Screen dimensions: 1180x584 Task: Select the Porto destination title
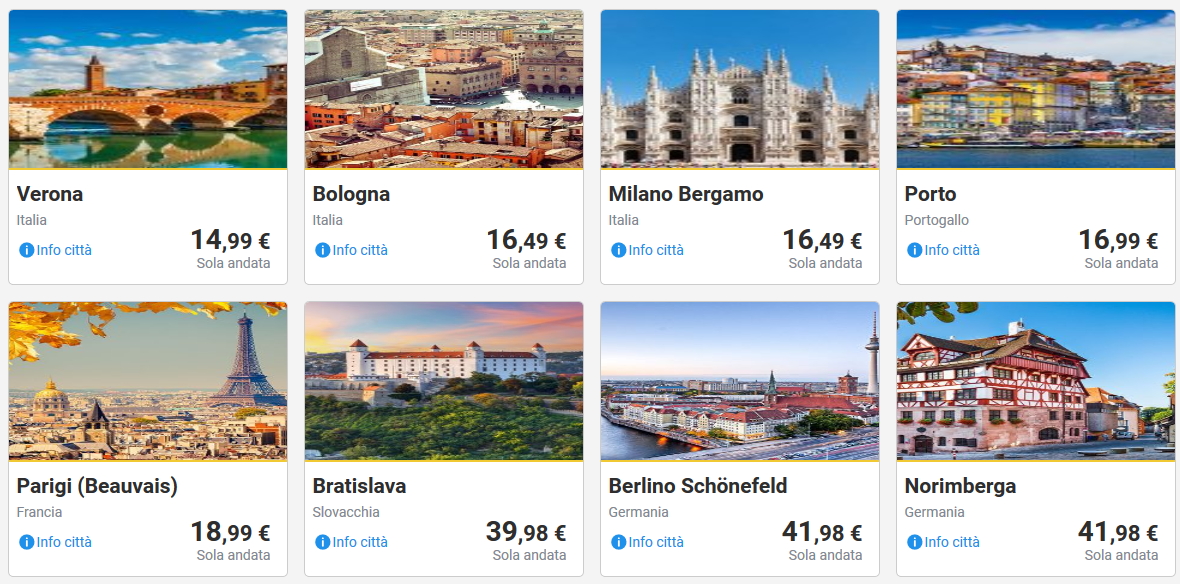(930, 194)
